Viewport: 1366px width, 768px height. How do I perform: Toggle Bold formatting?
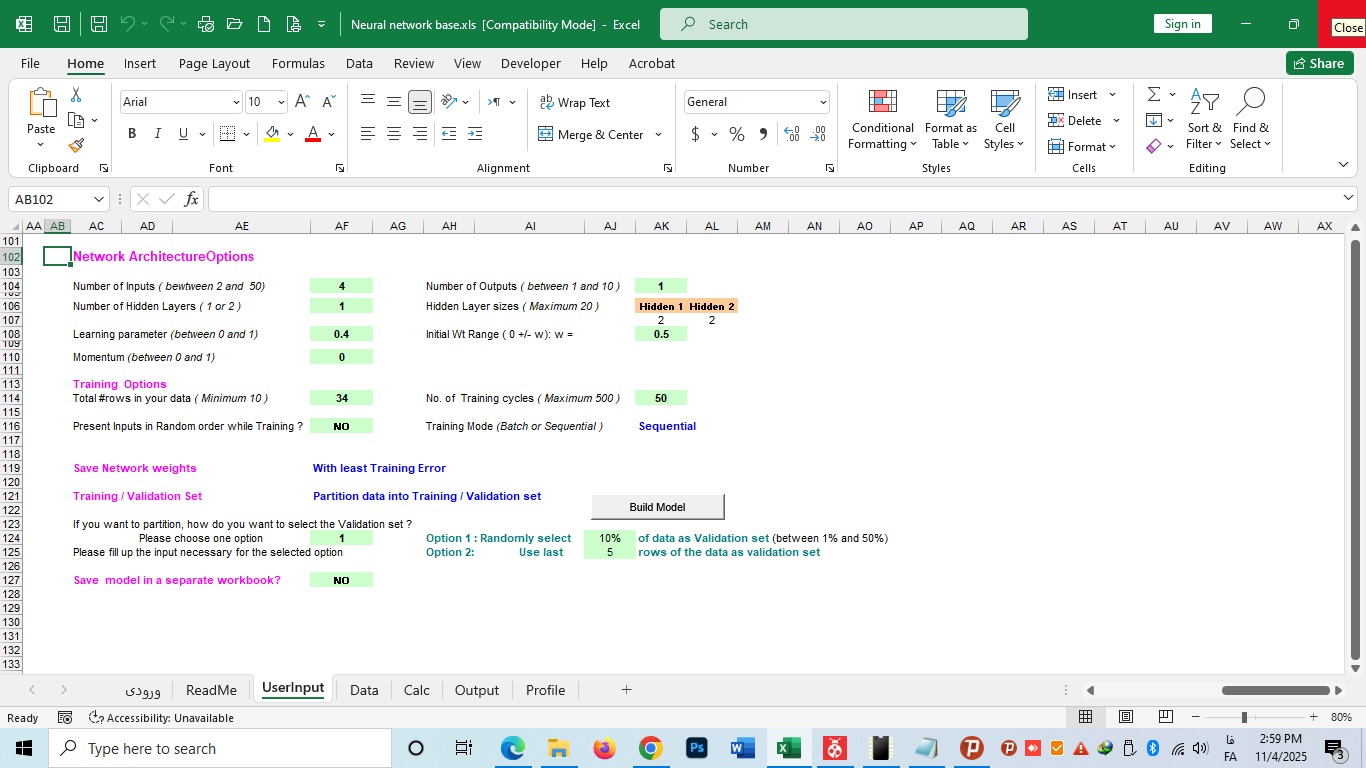point(132,134)
